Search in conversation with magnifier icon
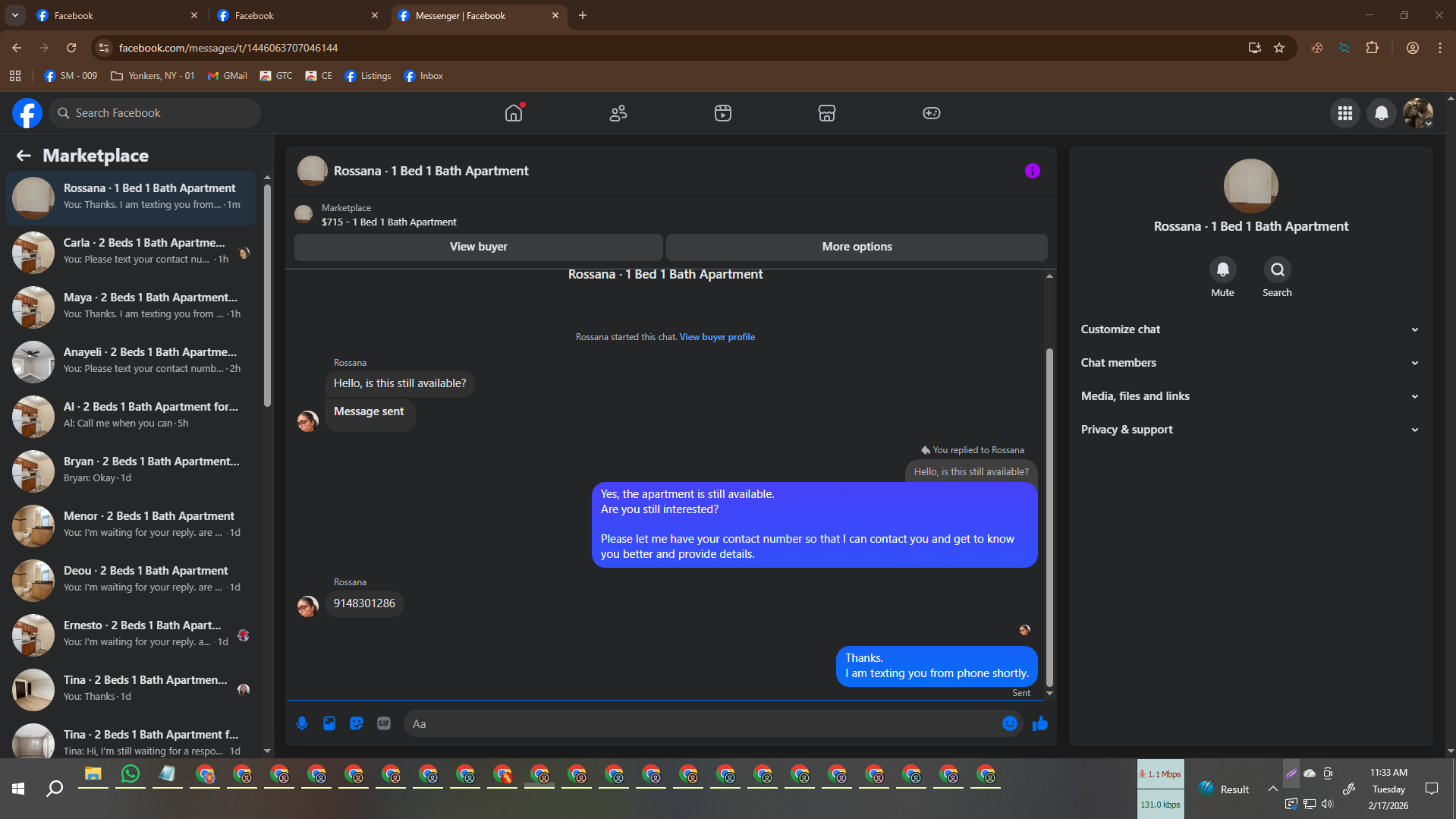This screenshot has width=1456, height=819. 1277,270
